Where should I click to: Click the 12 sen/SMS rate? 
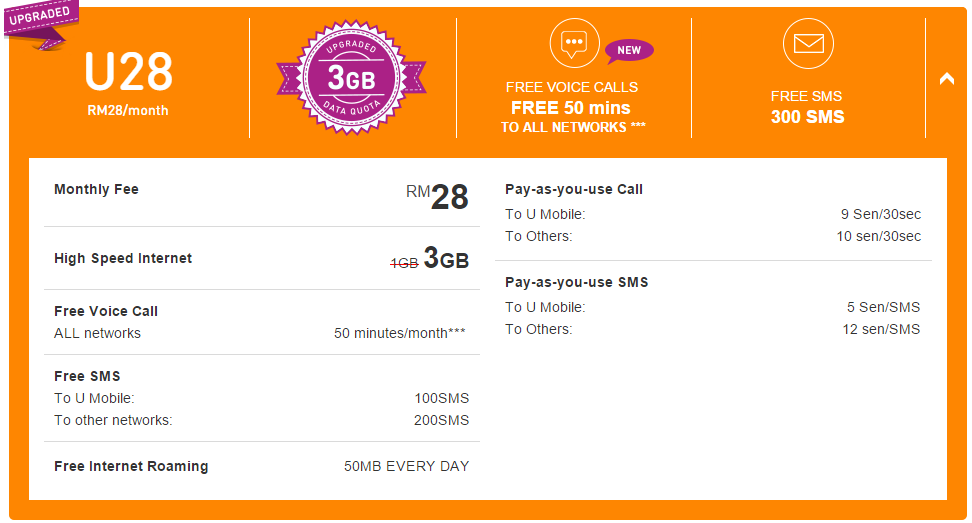[x=881, y=330]
